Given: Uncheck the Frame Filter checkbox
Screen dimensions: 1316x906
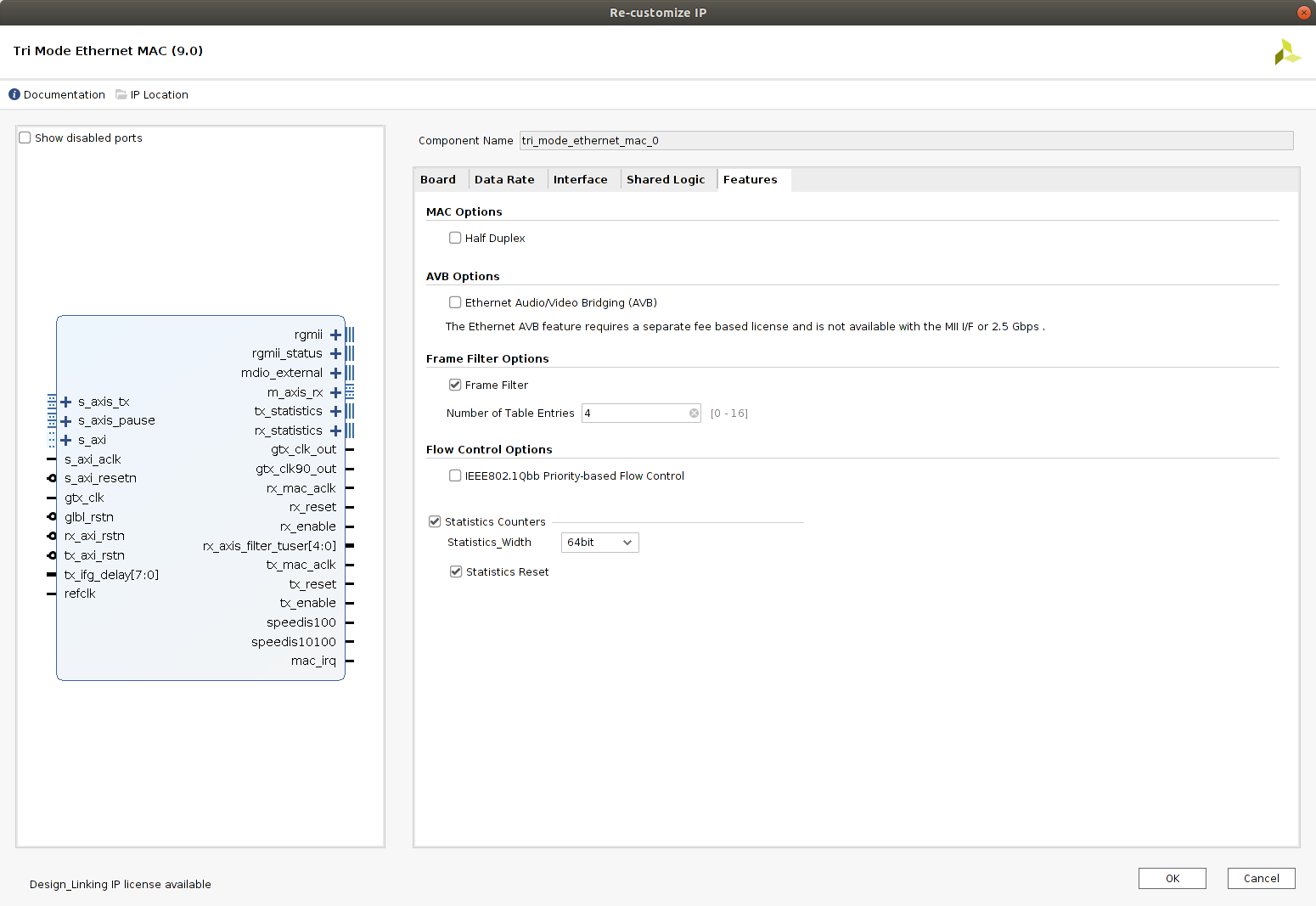Looking at the screenshot, I should pos(455,385).
